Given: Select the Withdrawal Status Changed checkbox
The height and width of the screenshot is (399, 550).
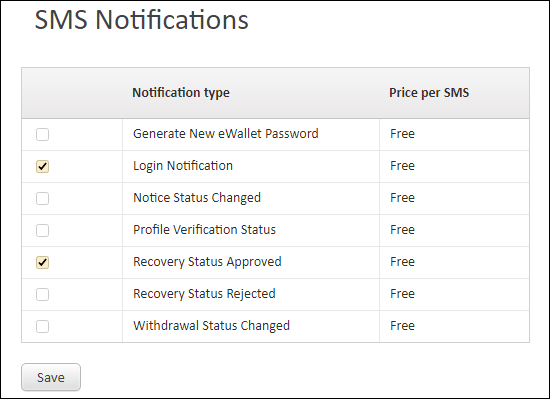Looking at the screenshot, I should click(42, 326).
